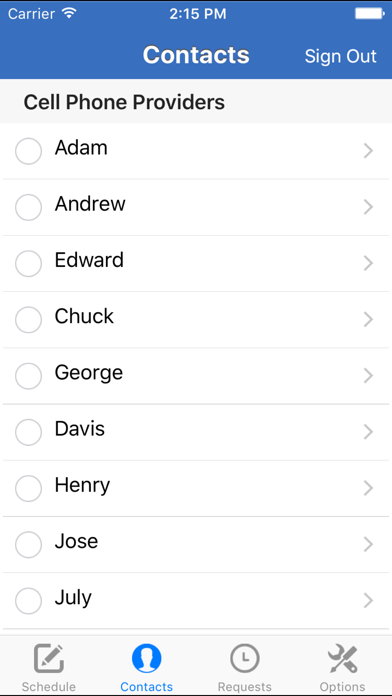This screenshot has height=696, width=392.
Task: Tap the Contacts person icon
Action: pyautogui.click(x=147, y=658)
